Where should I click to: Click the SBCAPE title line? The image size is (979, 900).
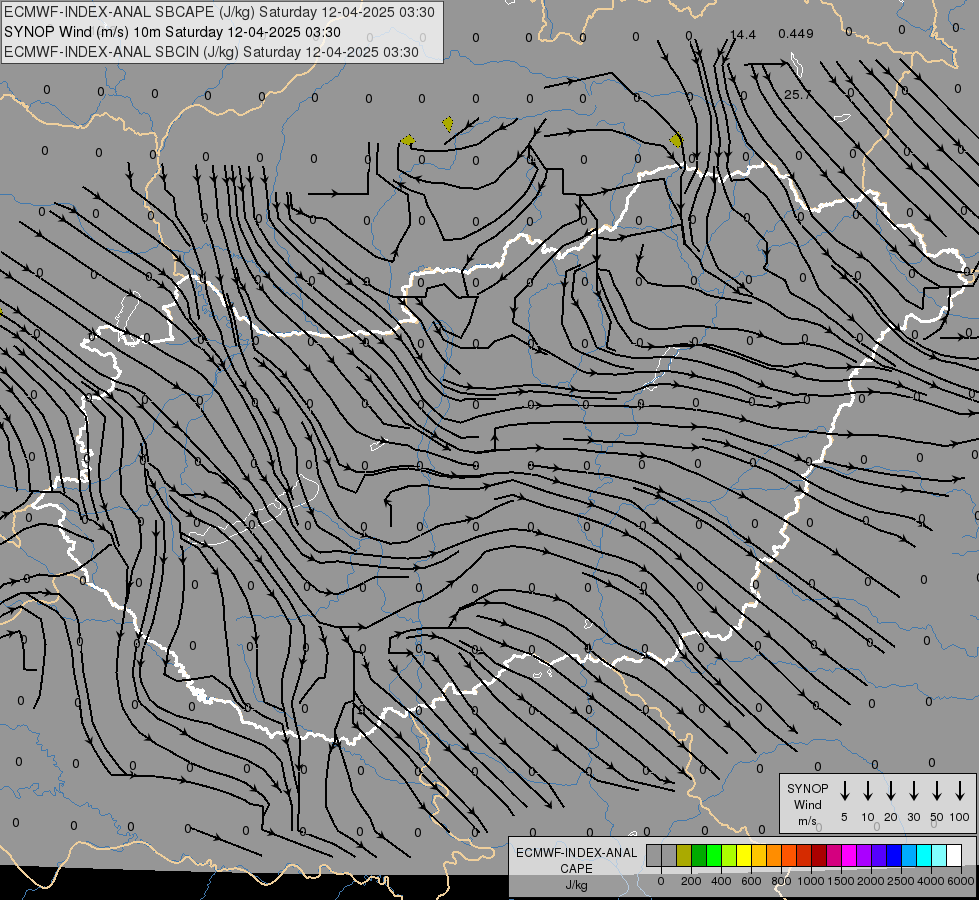point(219,12)
